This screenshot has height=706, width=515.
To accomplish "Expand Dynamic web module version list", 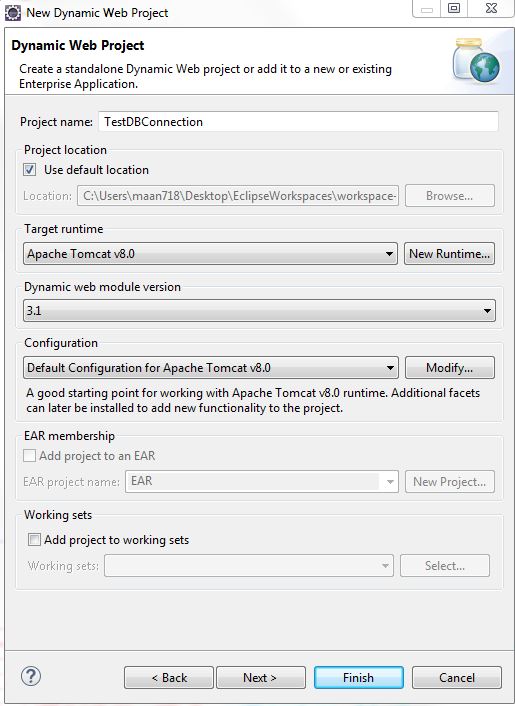I will (x=259, y=311).
